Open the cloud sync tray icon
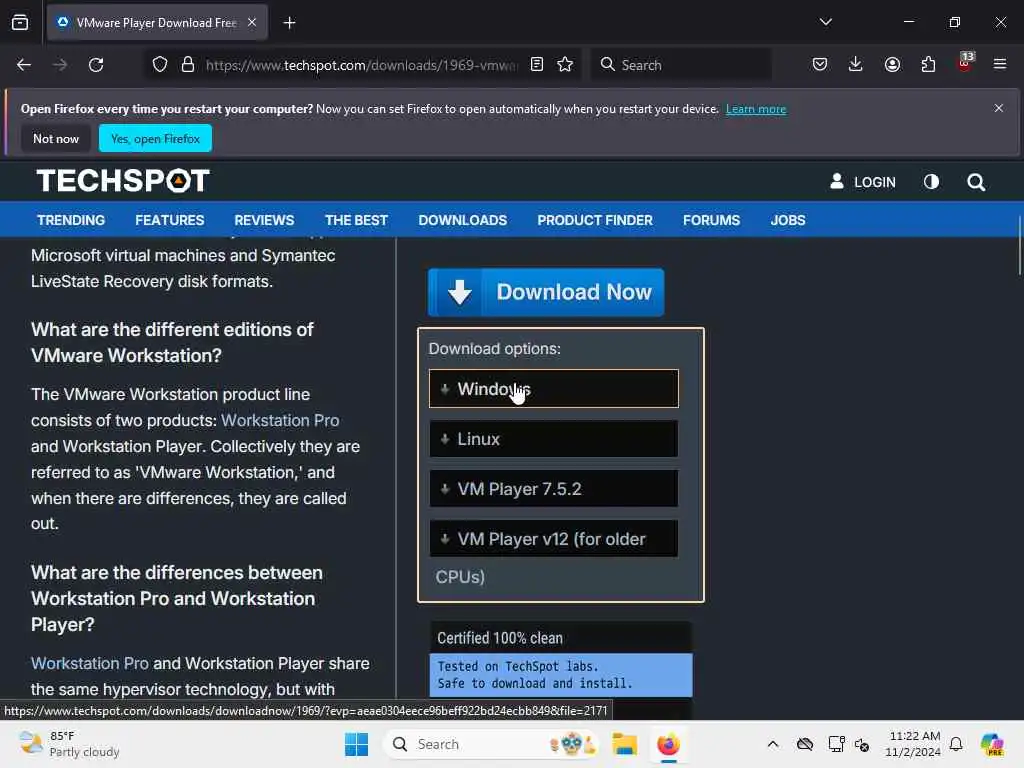 point(805,744)
